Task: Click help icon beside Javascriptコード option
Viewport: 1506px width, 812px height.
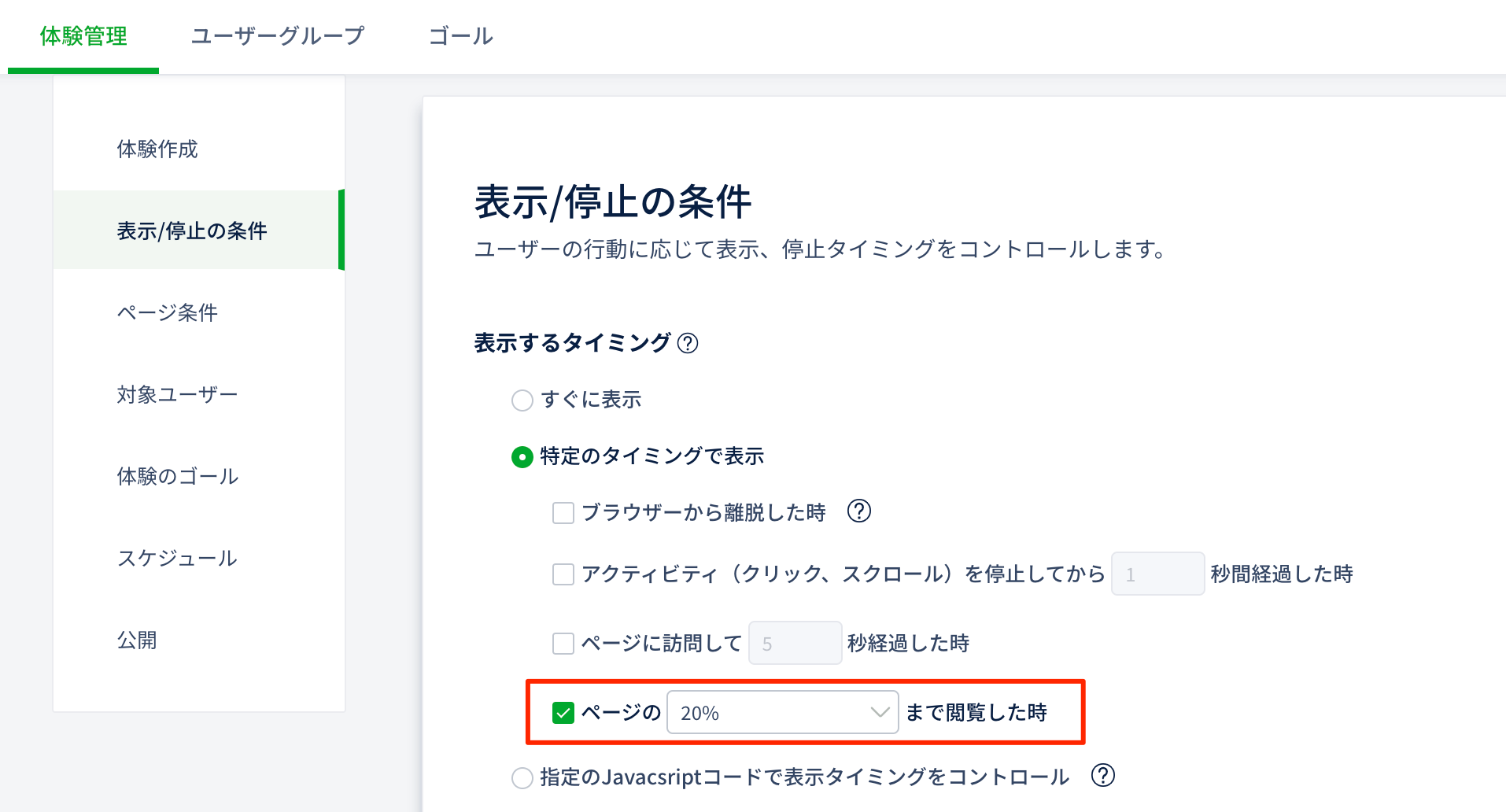Action: pos(1103,776)
